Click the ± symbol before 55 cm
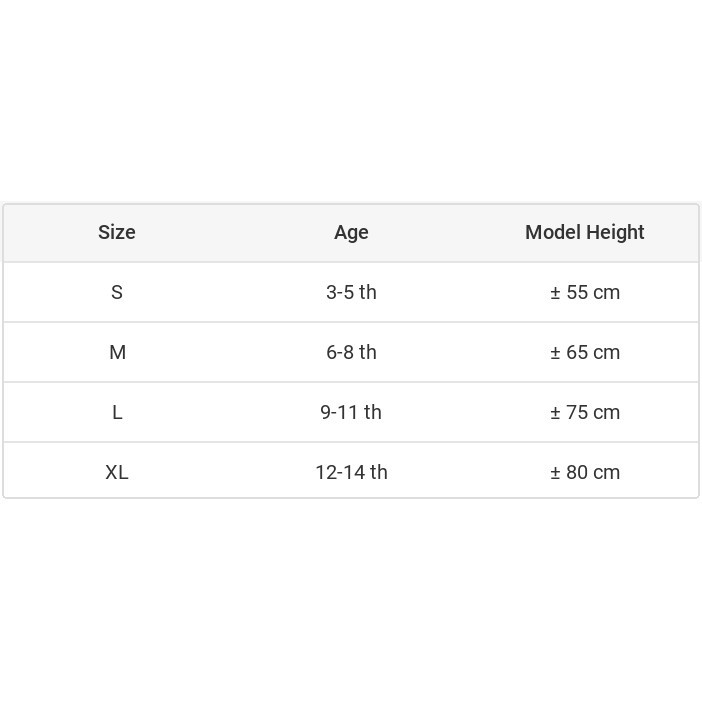The height and width of the screenshot is (702, 702). click(x=555, y=293)
